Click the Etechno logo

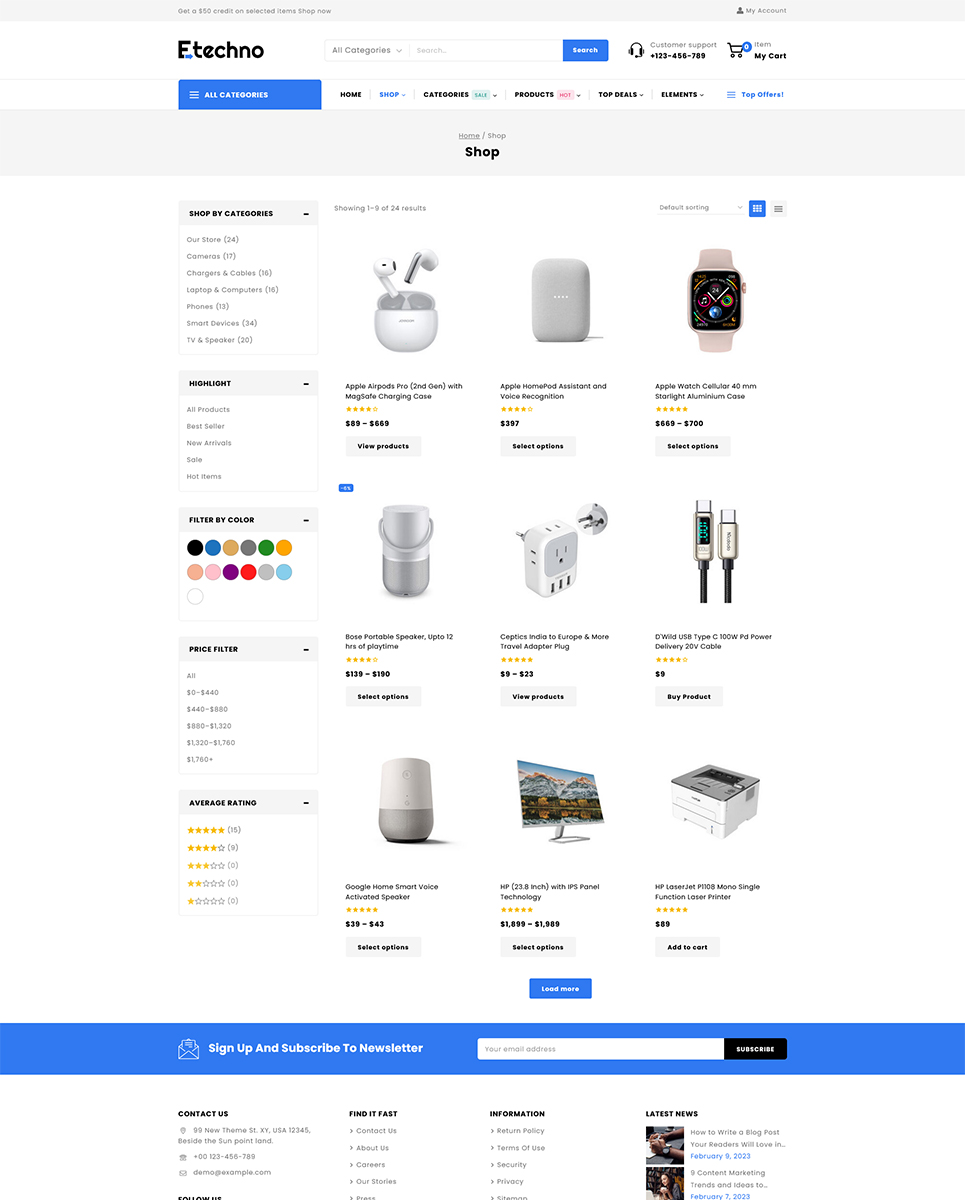point(221,50)
